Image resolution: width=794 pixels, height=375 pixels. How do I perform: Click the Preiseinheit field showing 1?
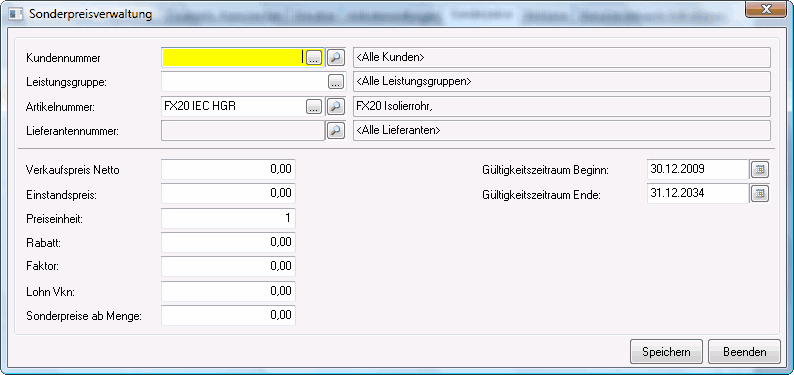coord(228,219)
